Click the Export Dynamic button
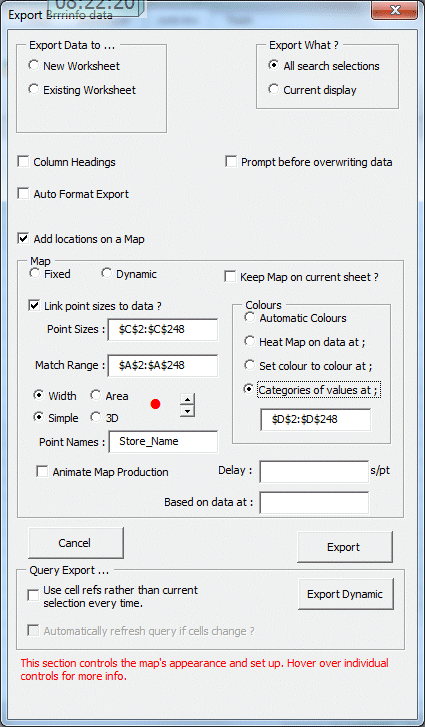 (345, 594)
